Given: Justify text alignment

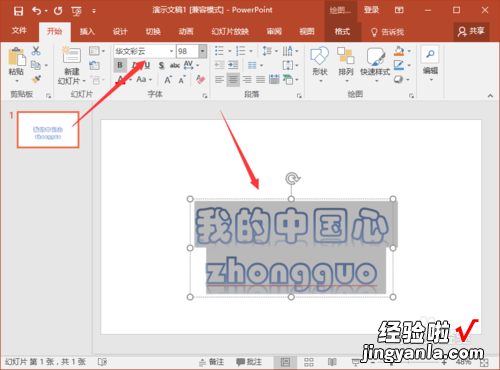Looking at the screenshot, I should click(261, 80).
